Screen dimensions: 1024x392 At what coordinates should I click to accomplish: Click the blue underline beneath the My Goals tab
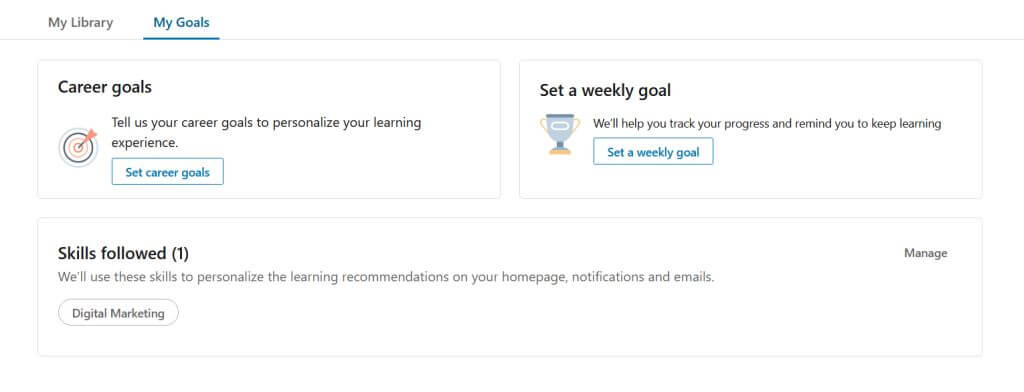[181, 38]
